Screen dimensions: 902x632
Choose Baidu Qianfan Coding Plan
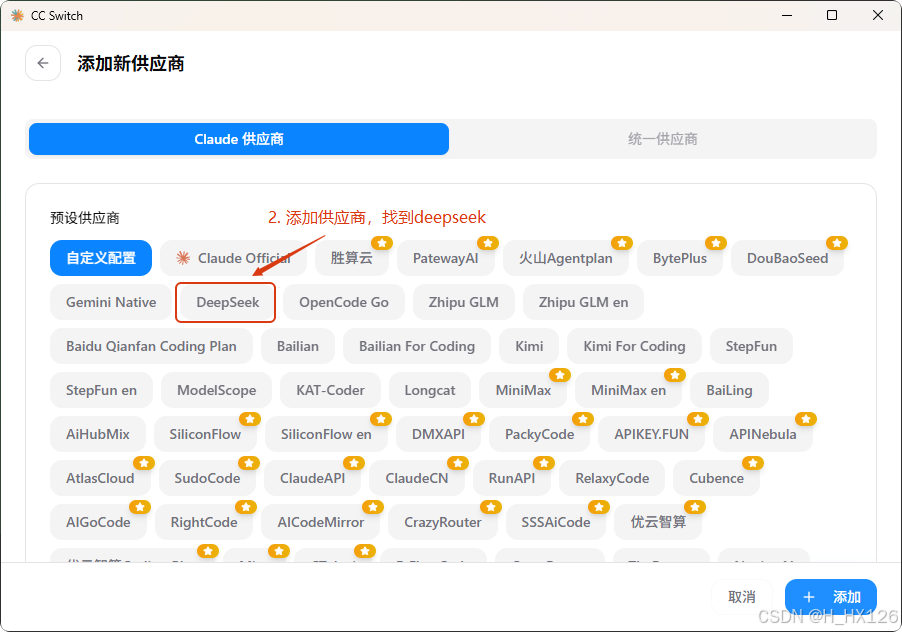[151, 346]
